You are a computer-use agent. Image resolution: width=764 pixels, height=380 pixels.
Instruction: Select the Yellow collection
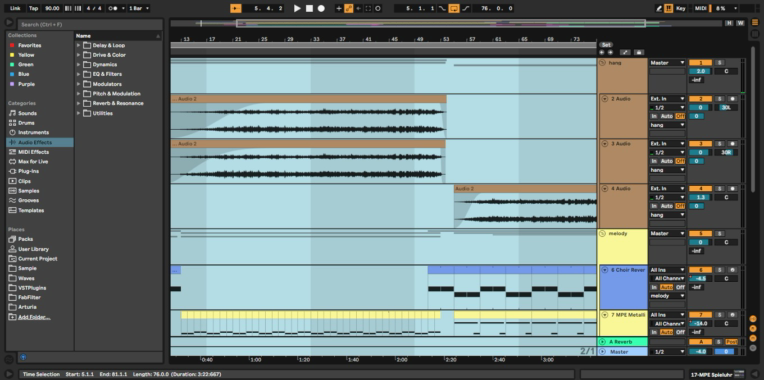pos(26,55)
